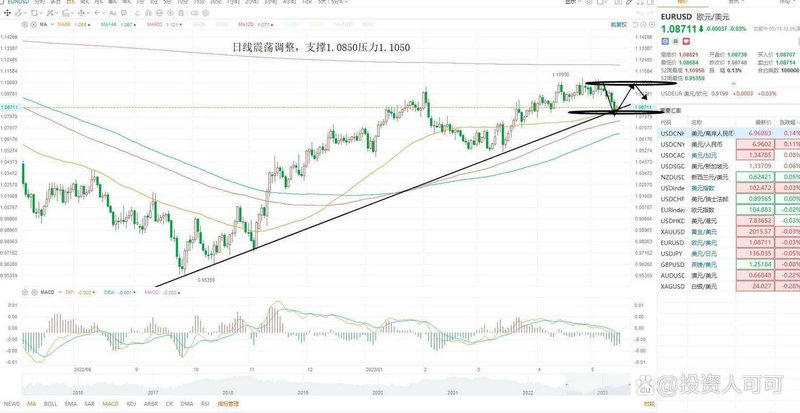Image resolution: width=800 pixels, height=413 pixels.
Task: Switch to the RSI indicator tab
Action: [205, 405]
